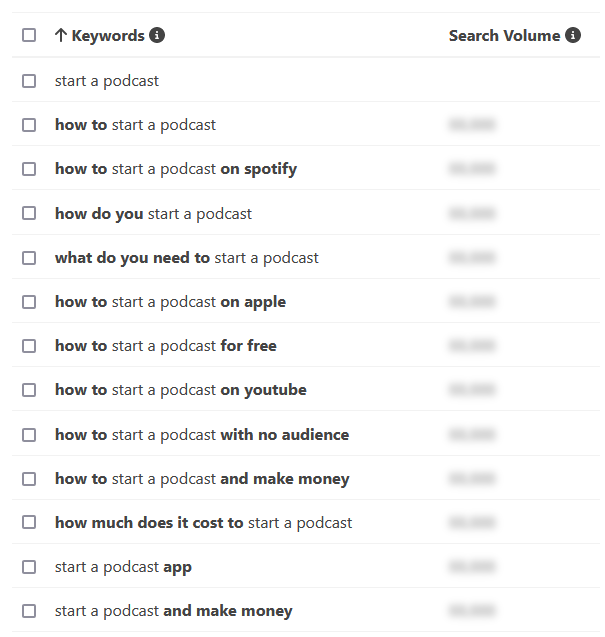Click 'how much does it cost to start a podcast'
Screen dimensions: 605x637
tap(204, 523)
